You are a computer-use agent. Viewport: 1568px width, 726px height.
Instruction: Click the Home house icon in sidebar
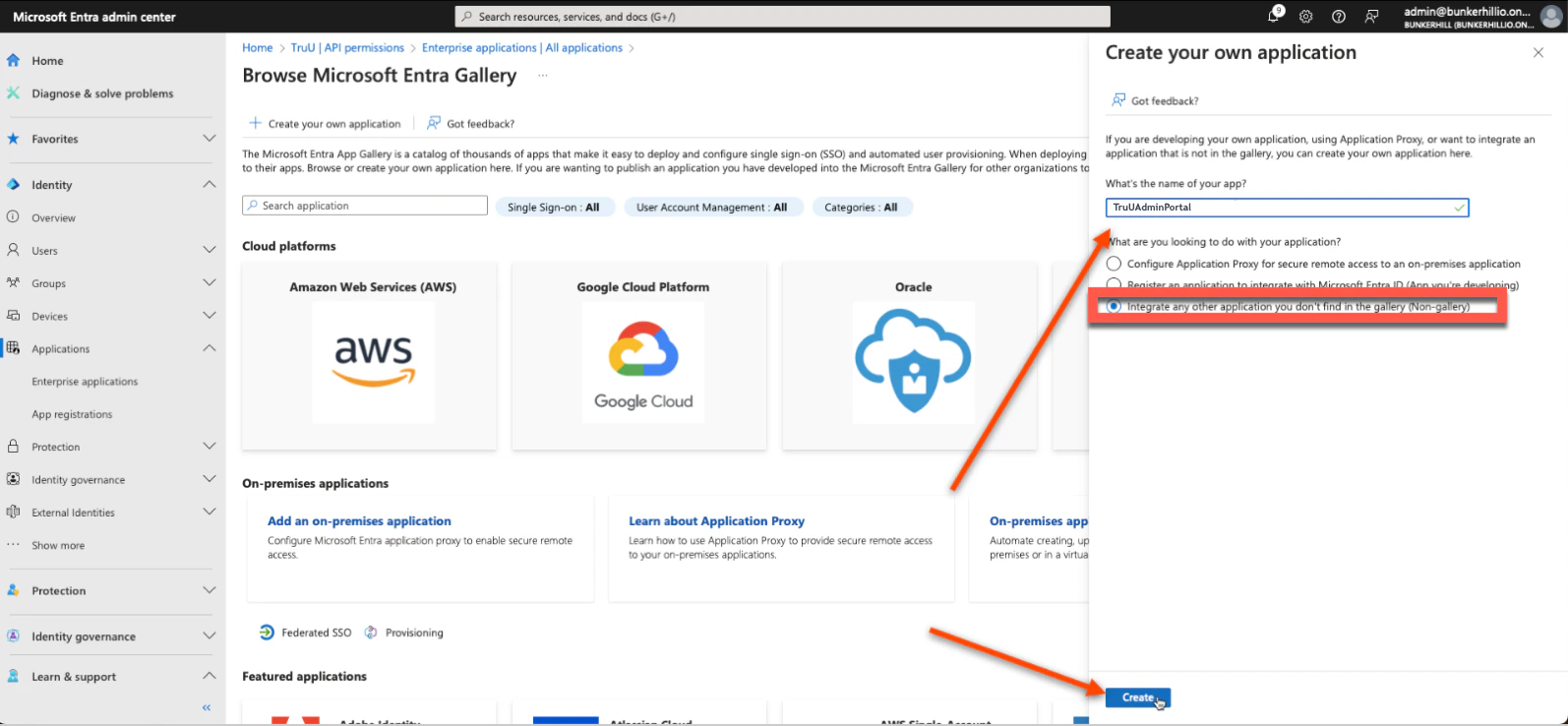click(x=13, y=60)
